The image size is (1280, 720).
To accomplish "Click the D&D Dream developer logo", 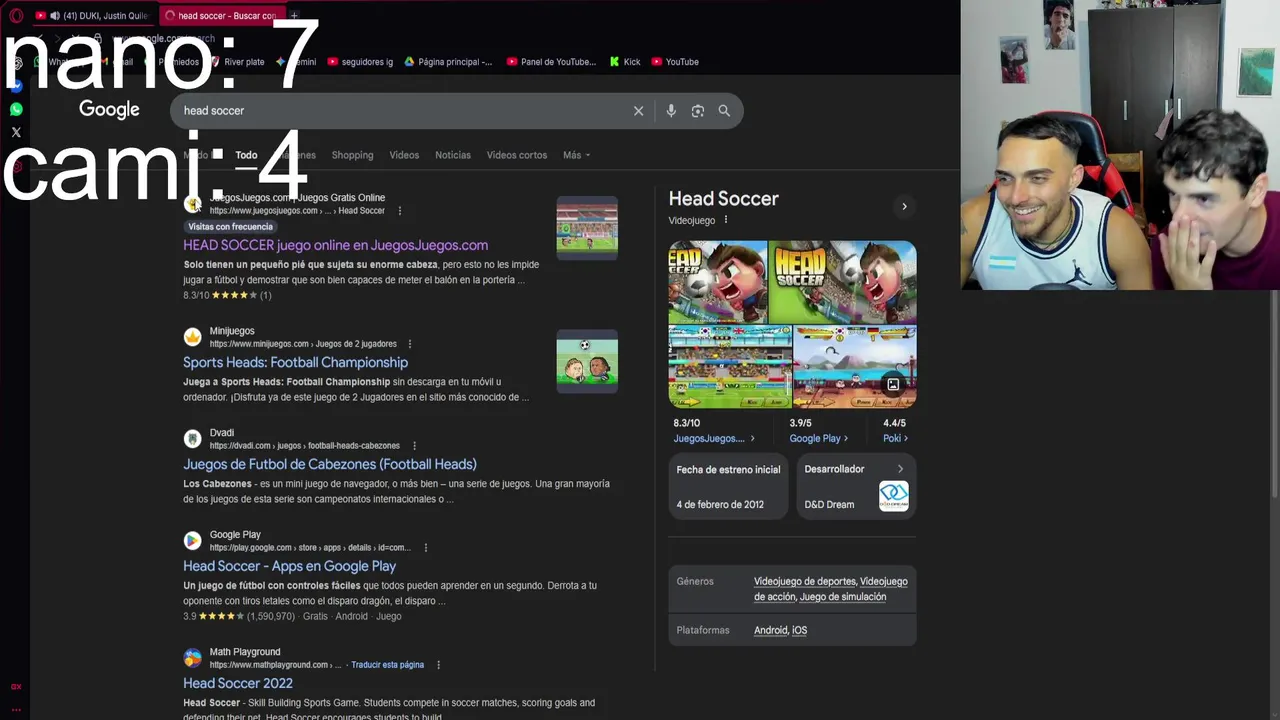I will click(x=893, y=496).
